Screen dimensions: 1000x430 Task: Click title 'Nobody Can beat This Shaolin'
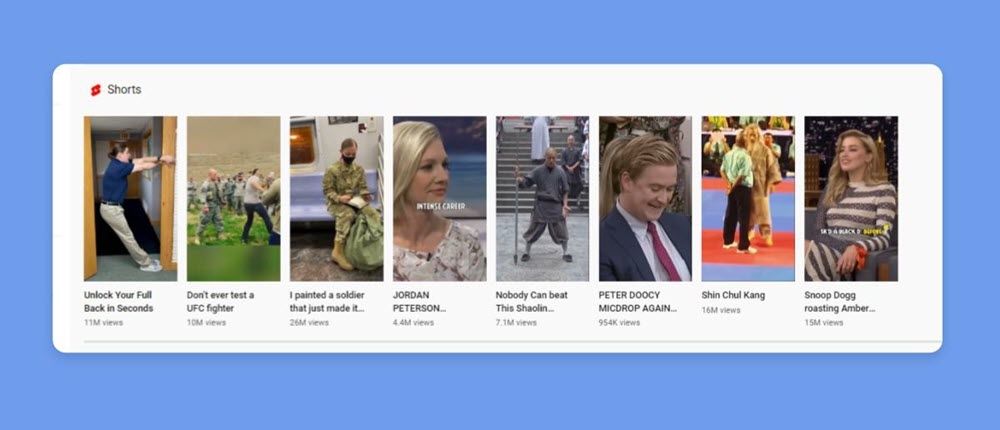click(532, 302)
